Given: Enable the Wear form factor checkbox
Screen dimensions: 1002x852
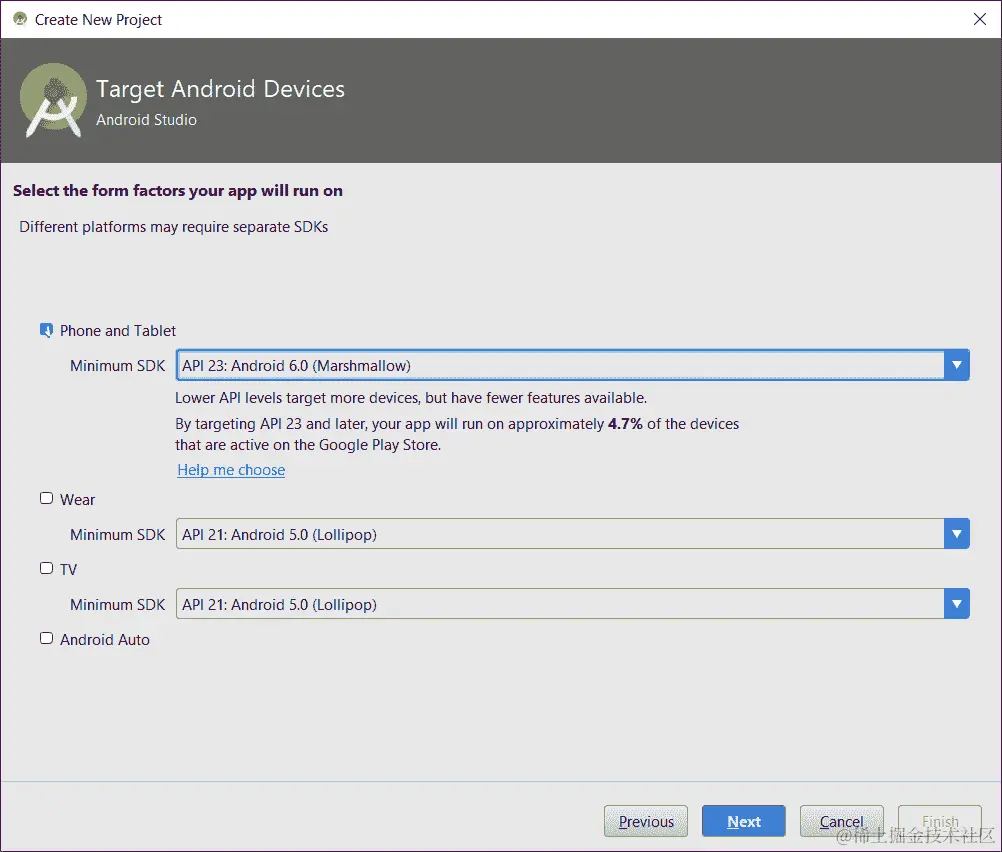Looking at the screenshot, I should [x=47, y=499].
